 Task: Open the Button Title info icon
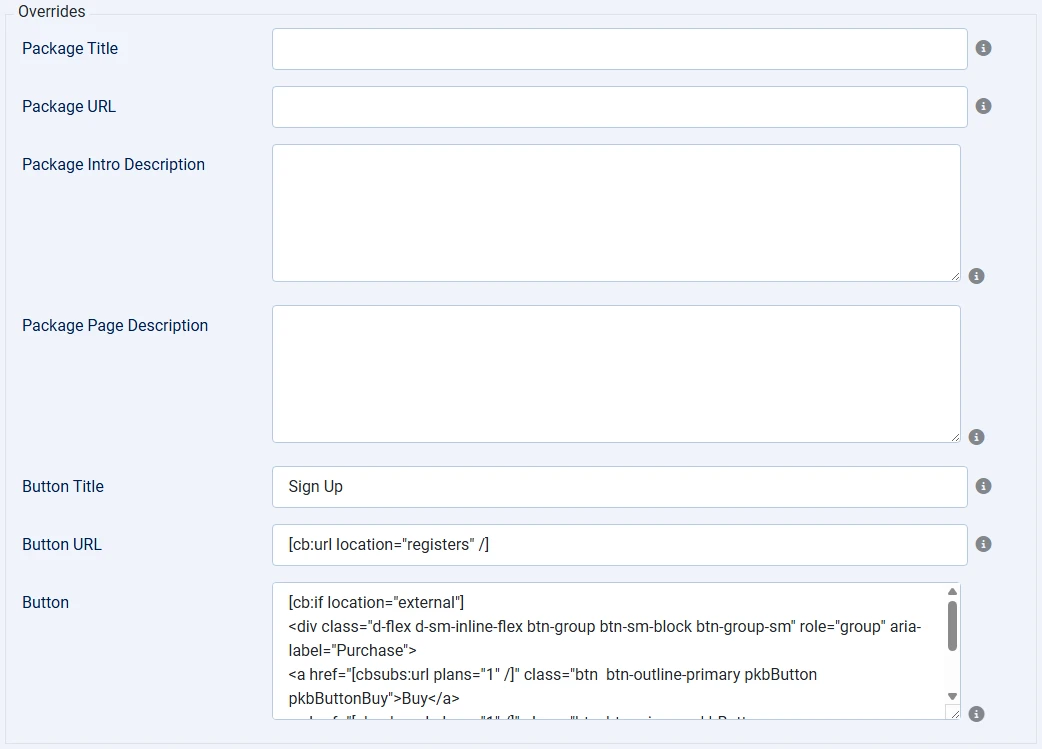pos(982,486)
